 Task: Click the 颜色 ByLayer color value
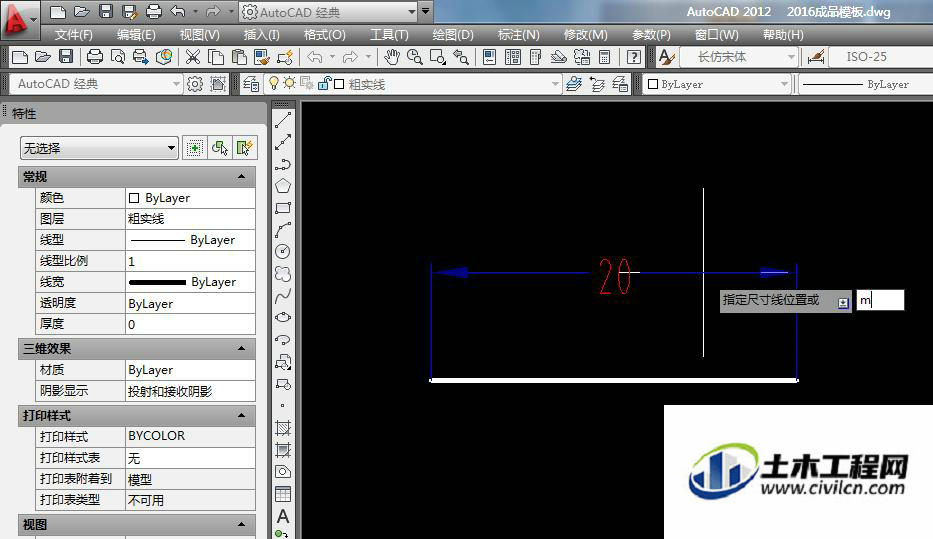point(190,198)
